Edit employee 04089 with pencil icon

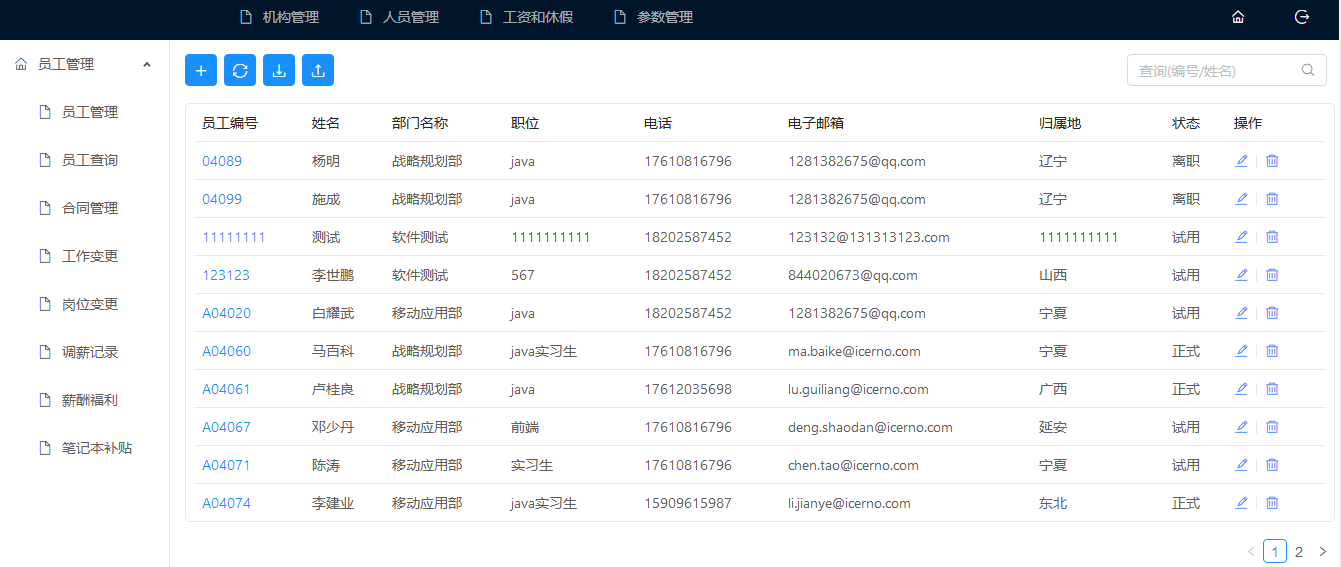(1242, 160)
